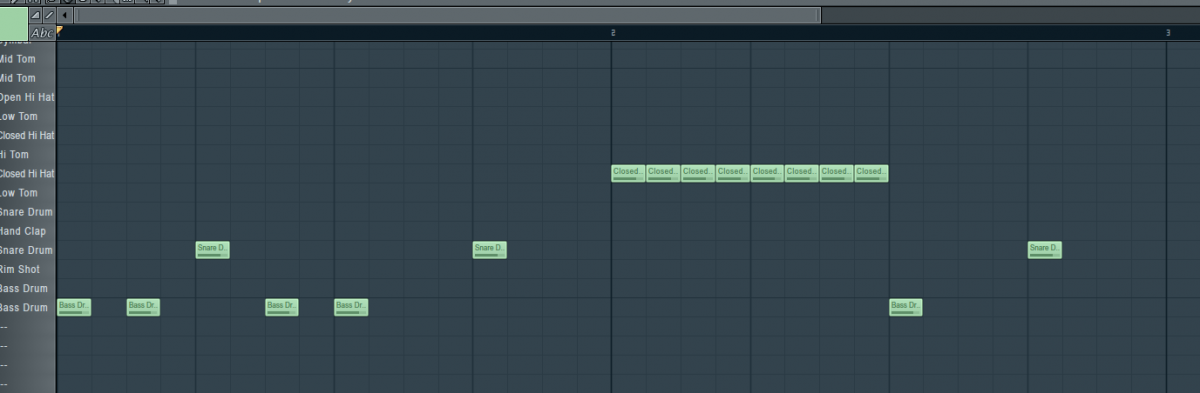Preview the Rim Shot key
This screenshot has width=1200, height=393.
28,270
